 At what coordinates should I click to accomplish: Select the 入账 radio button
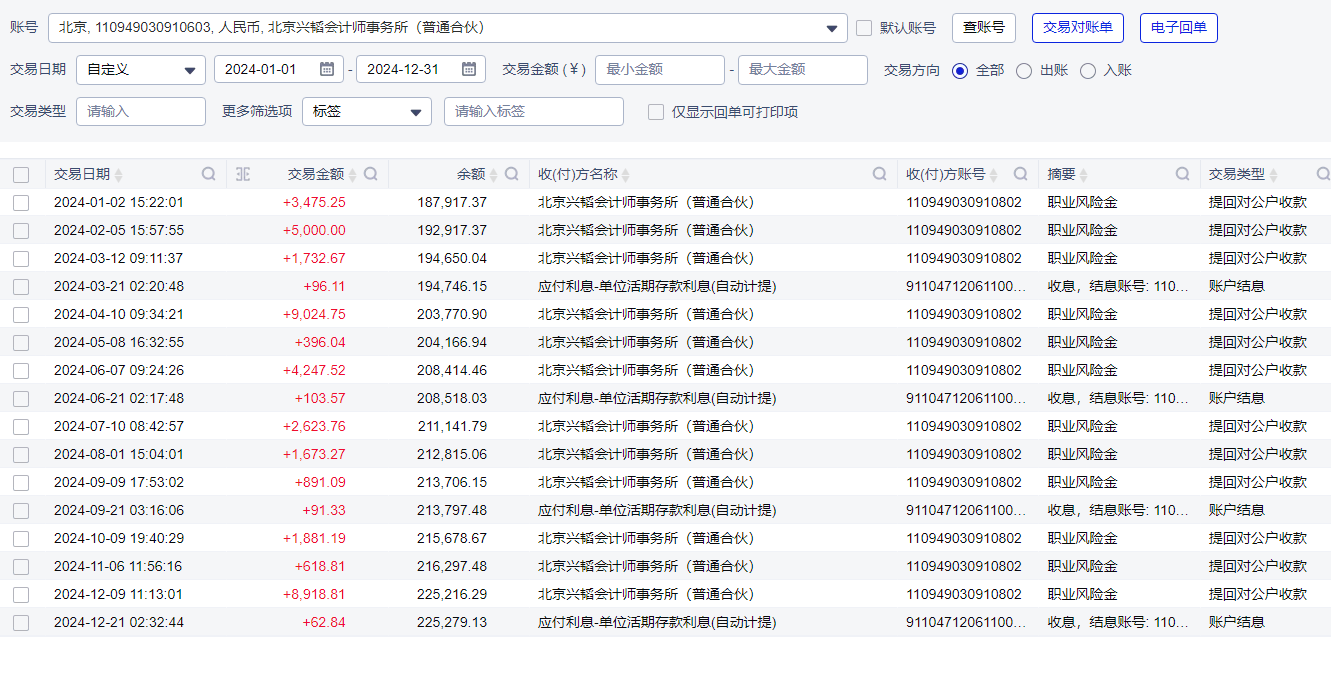click(x=1088, y=70)
